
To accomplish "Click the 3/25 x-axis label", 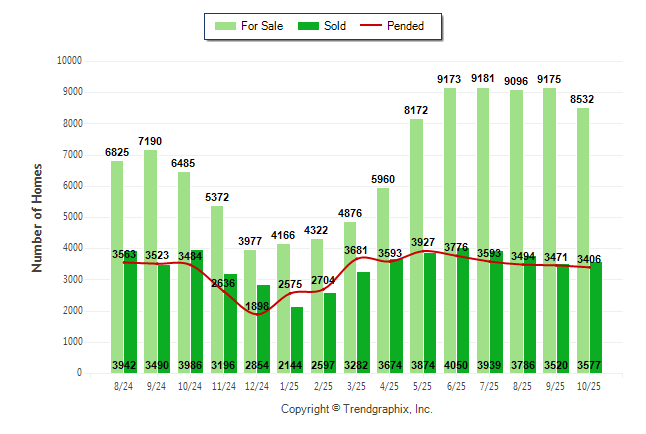I will (356, 385).
